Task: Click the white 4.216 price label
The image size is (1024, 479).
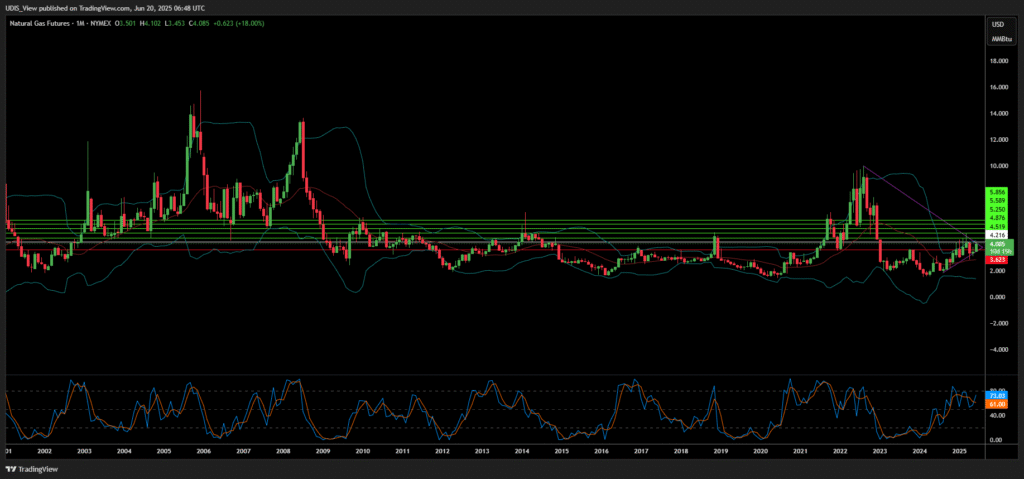Action: [997, 235]
